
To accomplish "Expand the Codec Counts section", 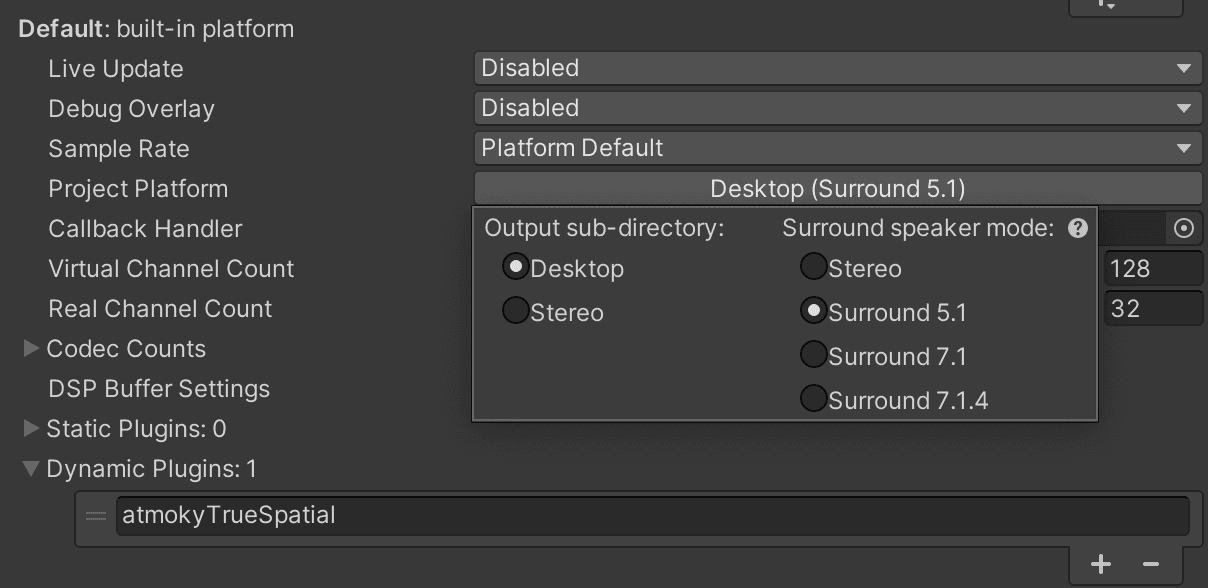I will coord(33,348).
